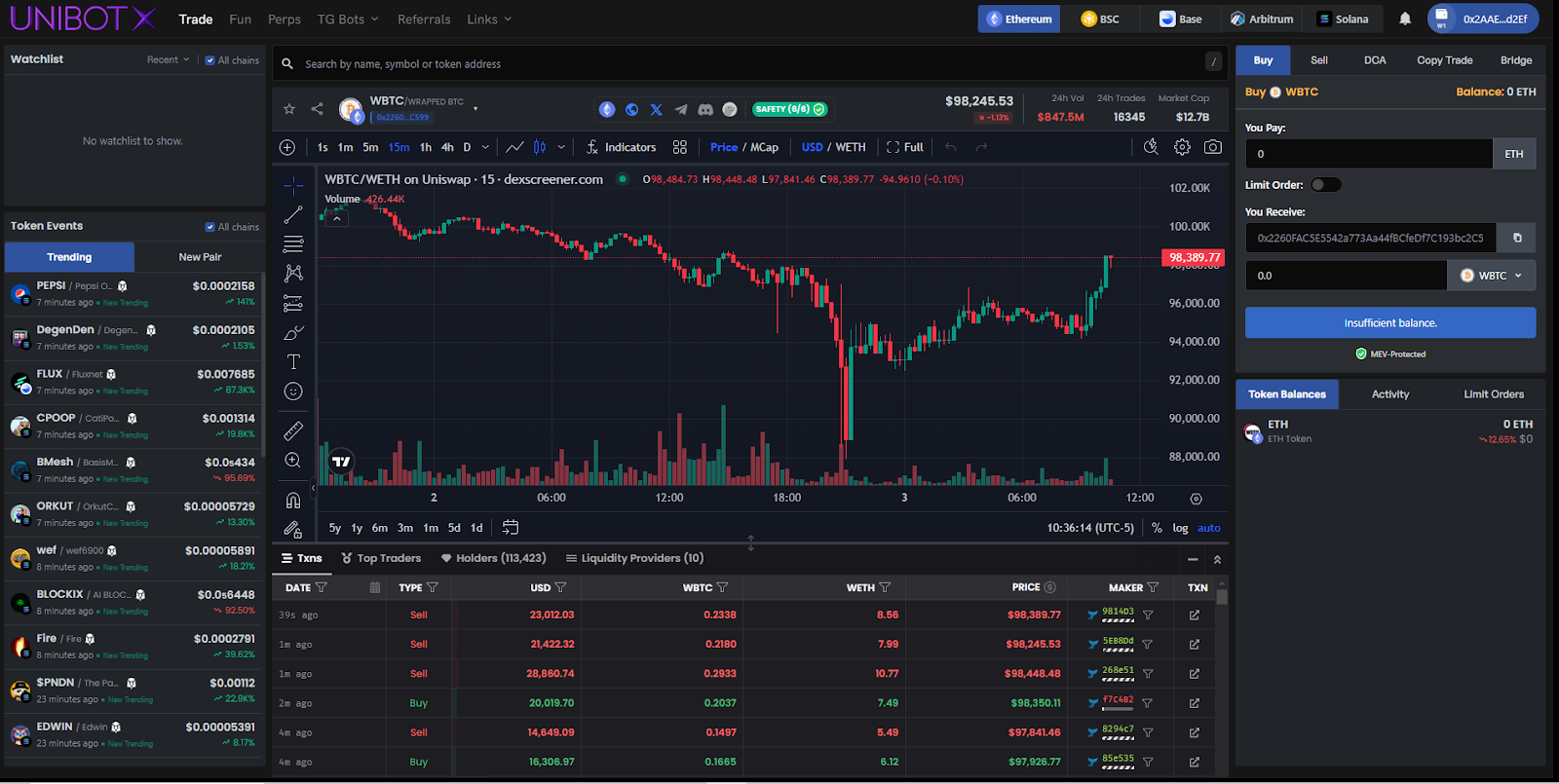This screenshot has width=1559, height=784.
Task: Open the explorer link for the 23,012.03 transaction
Action: pos(1195,616)
